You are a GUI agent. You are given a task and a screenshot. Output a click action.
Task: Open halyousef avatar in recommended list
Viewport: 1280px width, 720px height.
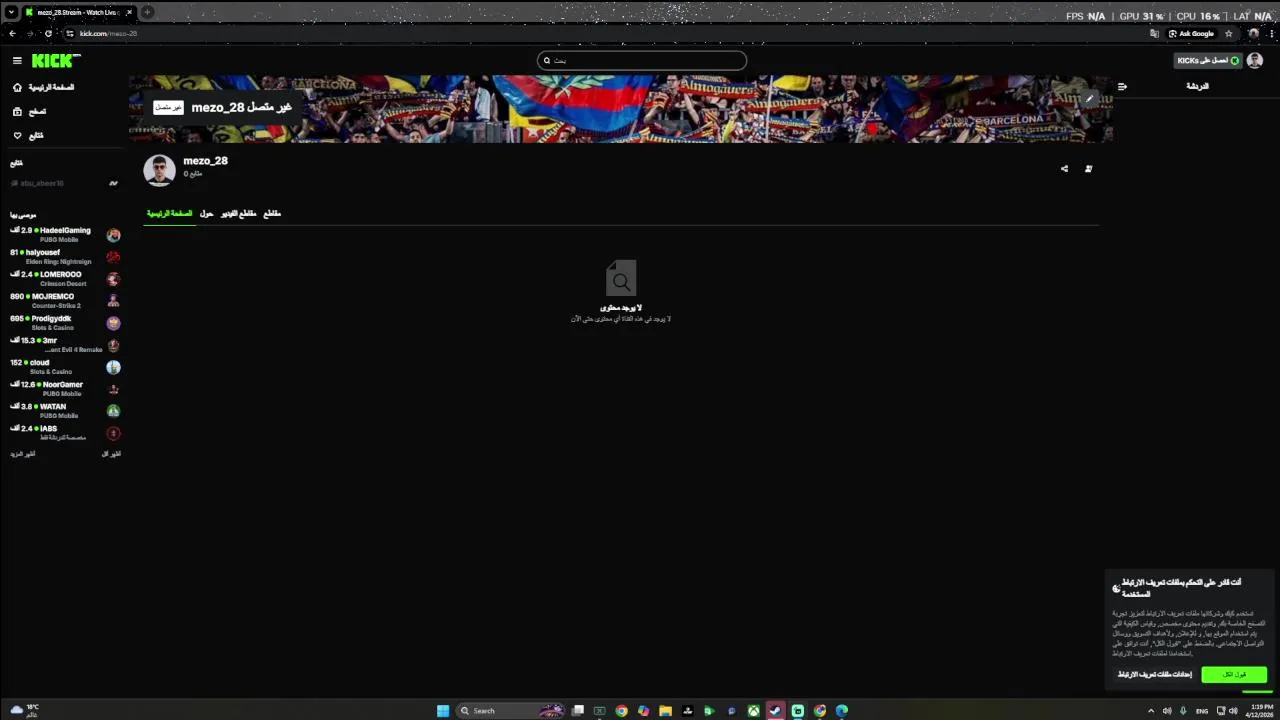coord(113,258)
